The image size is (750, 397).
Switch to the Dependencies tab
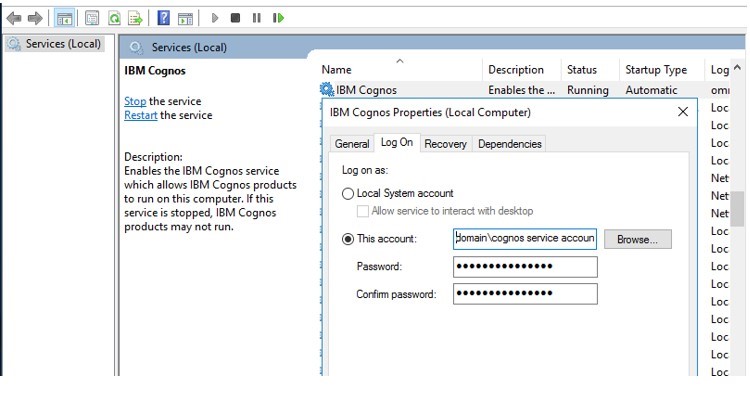tap(509, 144)
